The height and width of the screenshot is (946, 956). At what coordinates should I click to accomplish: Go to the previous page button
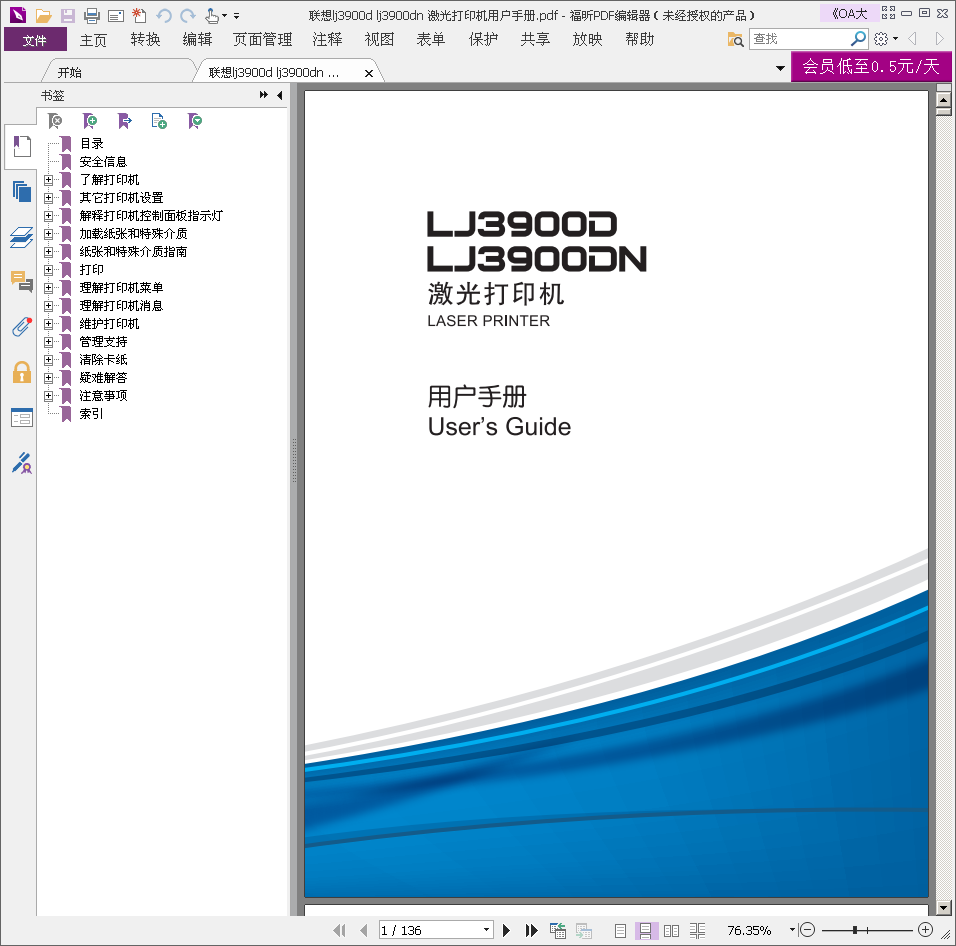click(364, 930)
